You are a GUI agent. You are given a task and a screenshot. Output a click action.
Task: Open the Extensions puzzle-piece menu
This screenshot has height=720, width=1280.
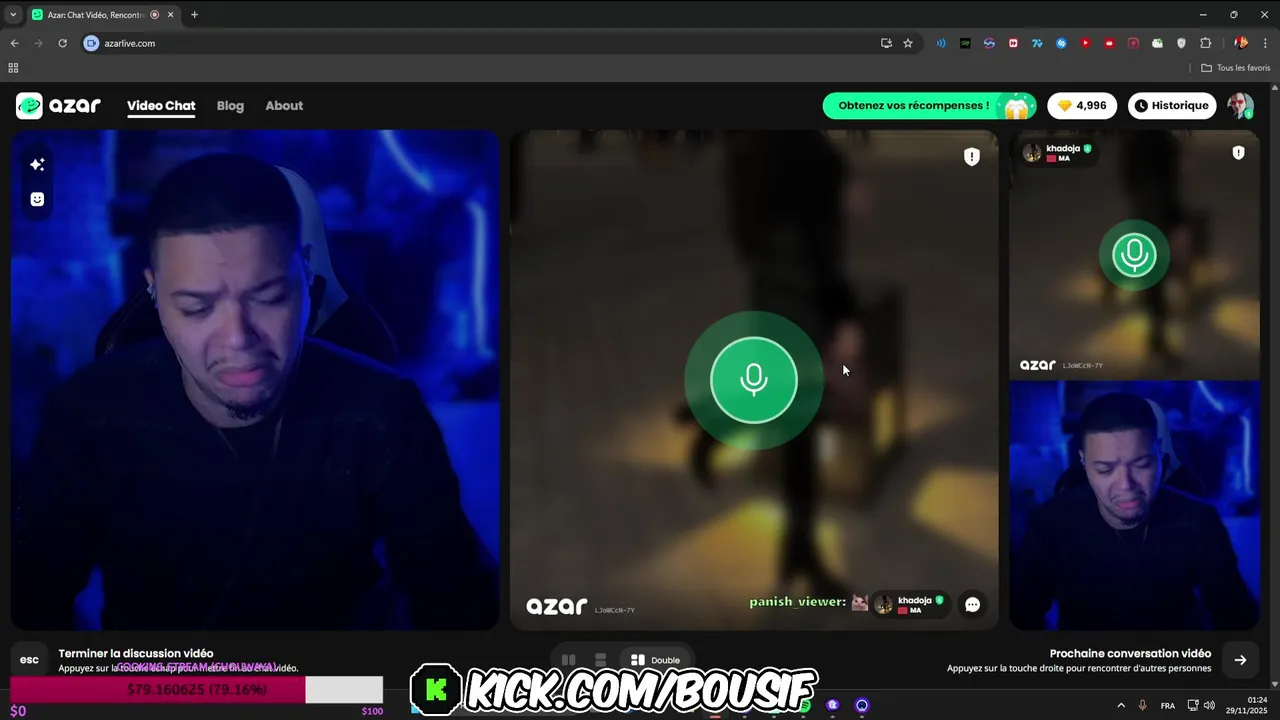click(1205, 43)
